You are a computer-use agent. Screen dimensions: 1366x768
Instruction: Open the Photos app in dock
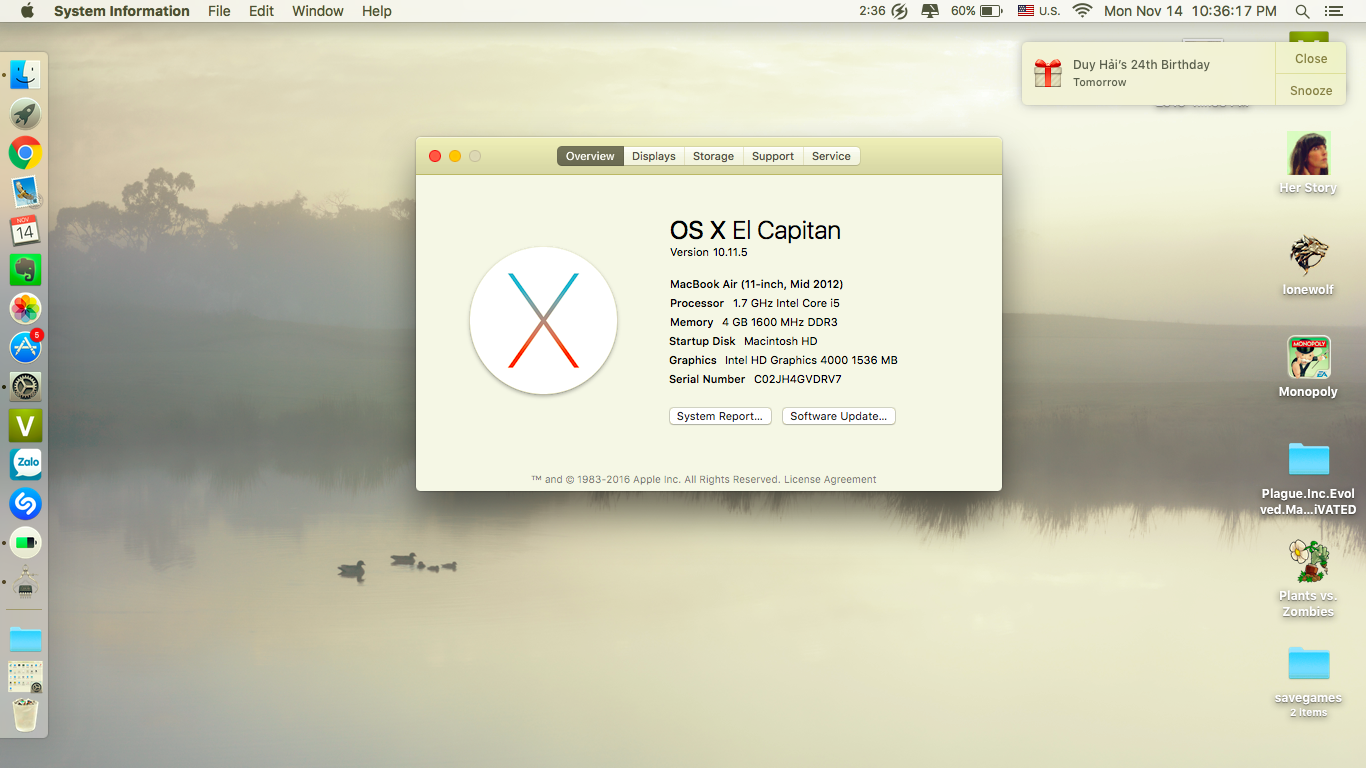(x=25, y=309)
